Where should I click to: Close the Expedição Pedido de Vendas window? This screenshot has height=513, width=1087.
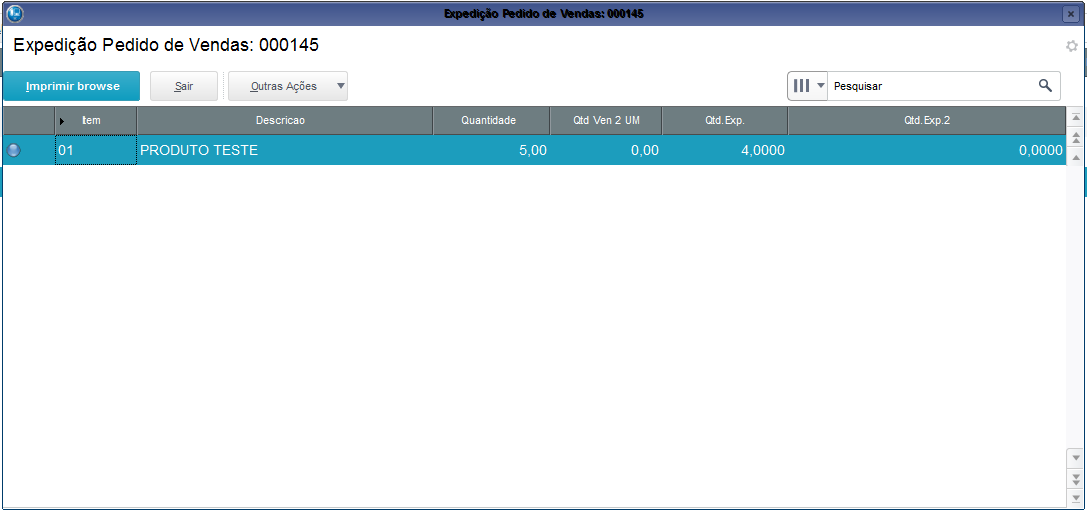point(1070,13)
